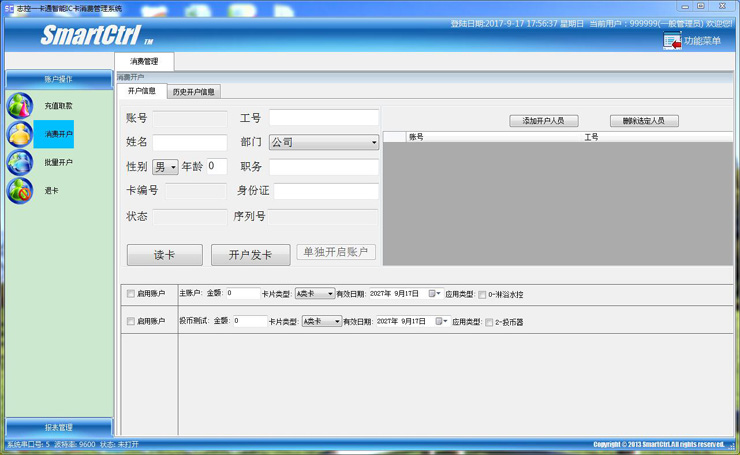Click the 读卡 button
This screenshot has height=455, width=740.
[x=164, y=255]
